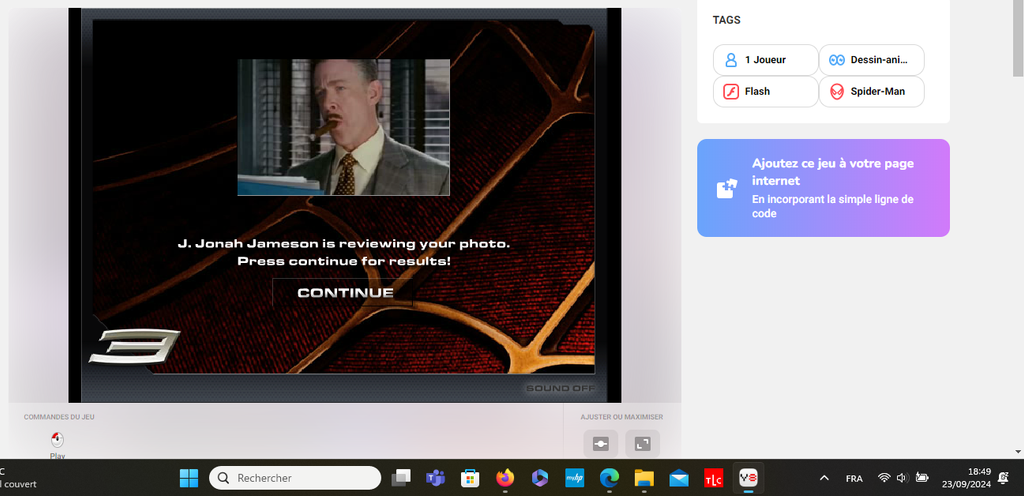Open the myHP app from taskbar
1024x496 pixels.
575,478
